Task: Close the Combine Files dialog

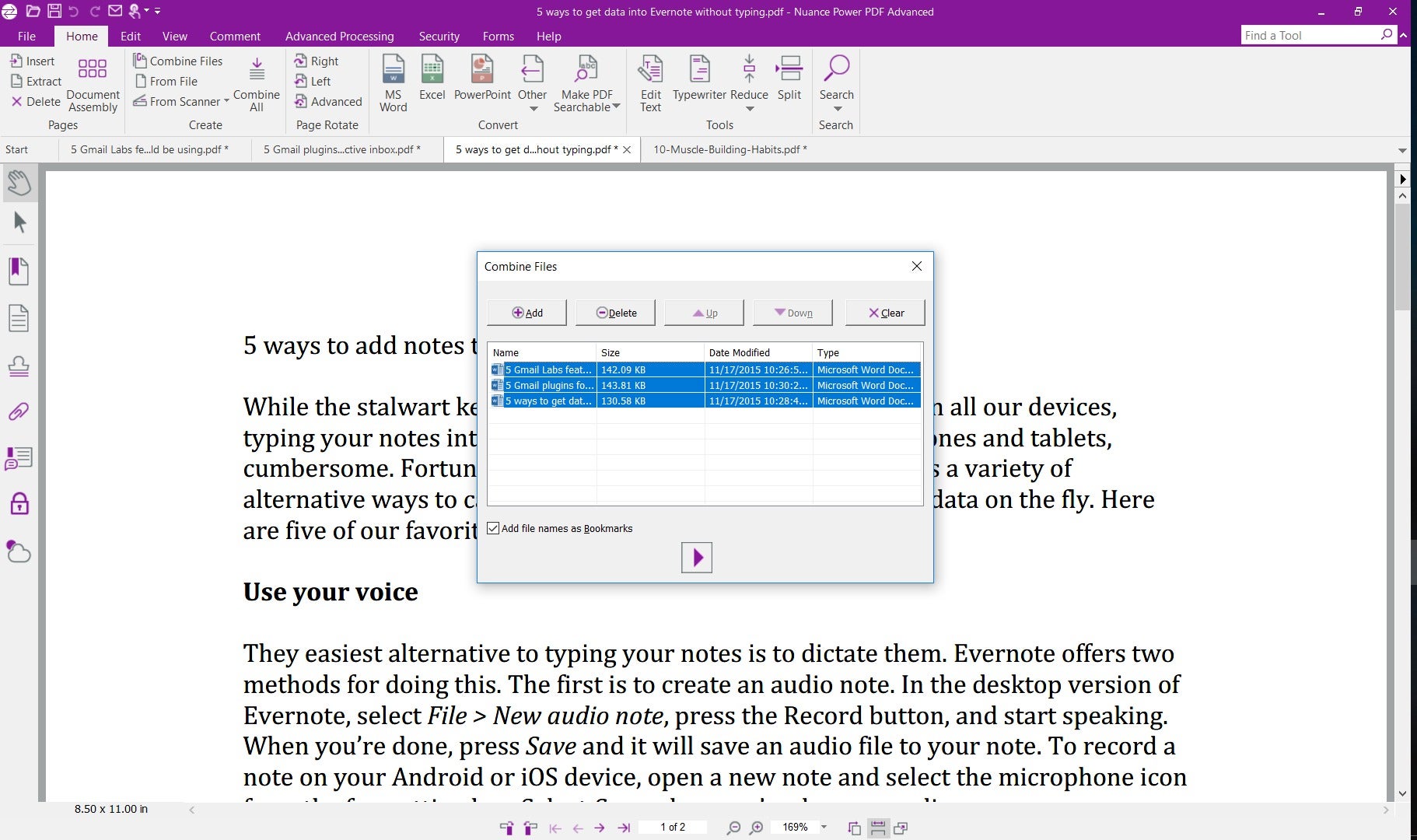Action: click(x=917, y=266)
